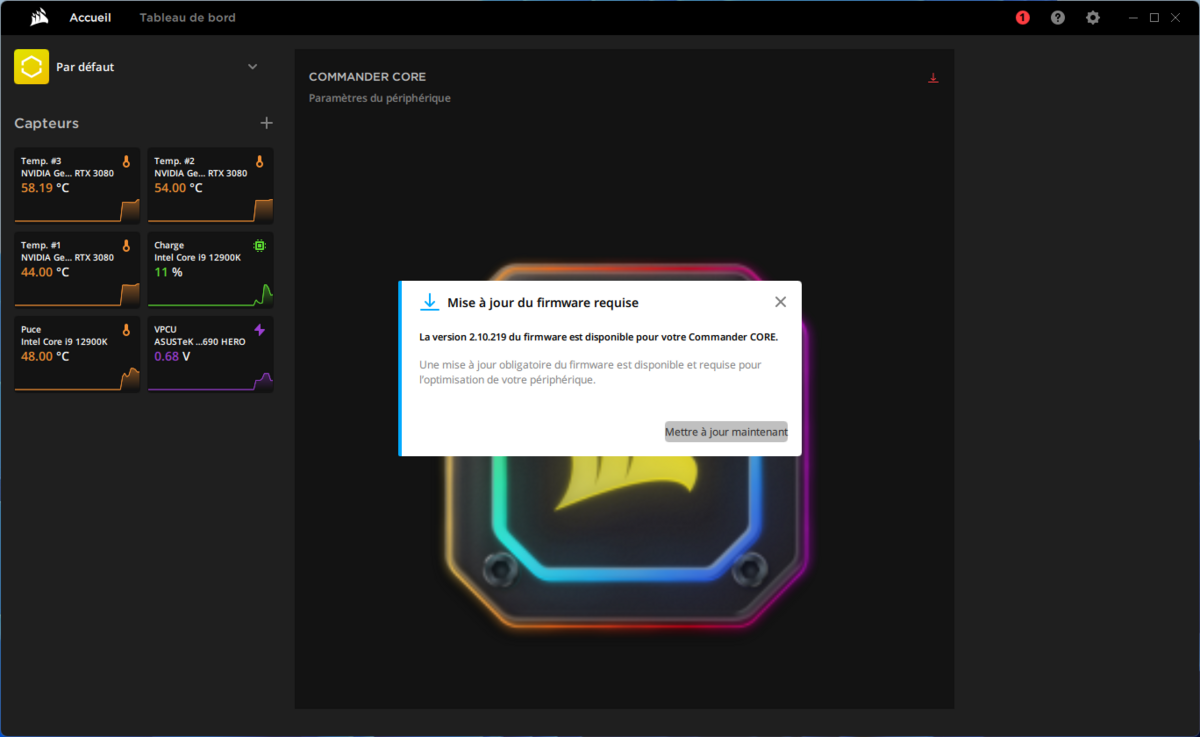Click the 54.00 °C temperature value

click(178, 187)
